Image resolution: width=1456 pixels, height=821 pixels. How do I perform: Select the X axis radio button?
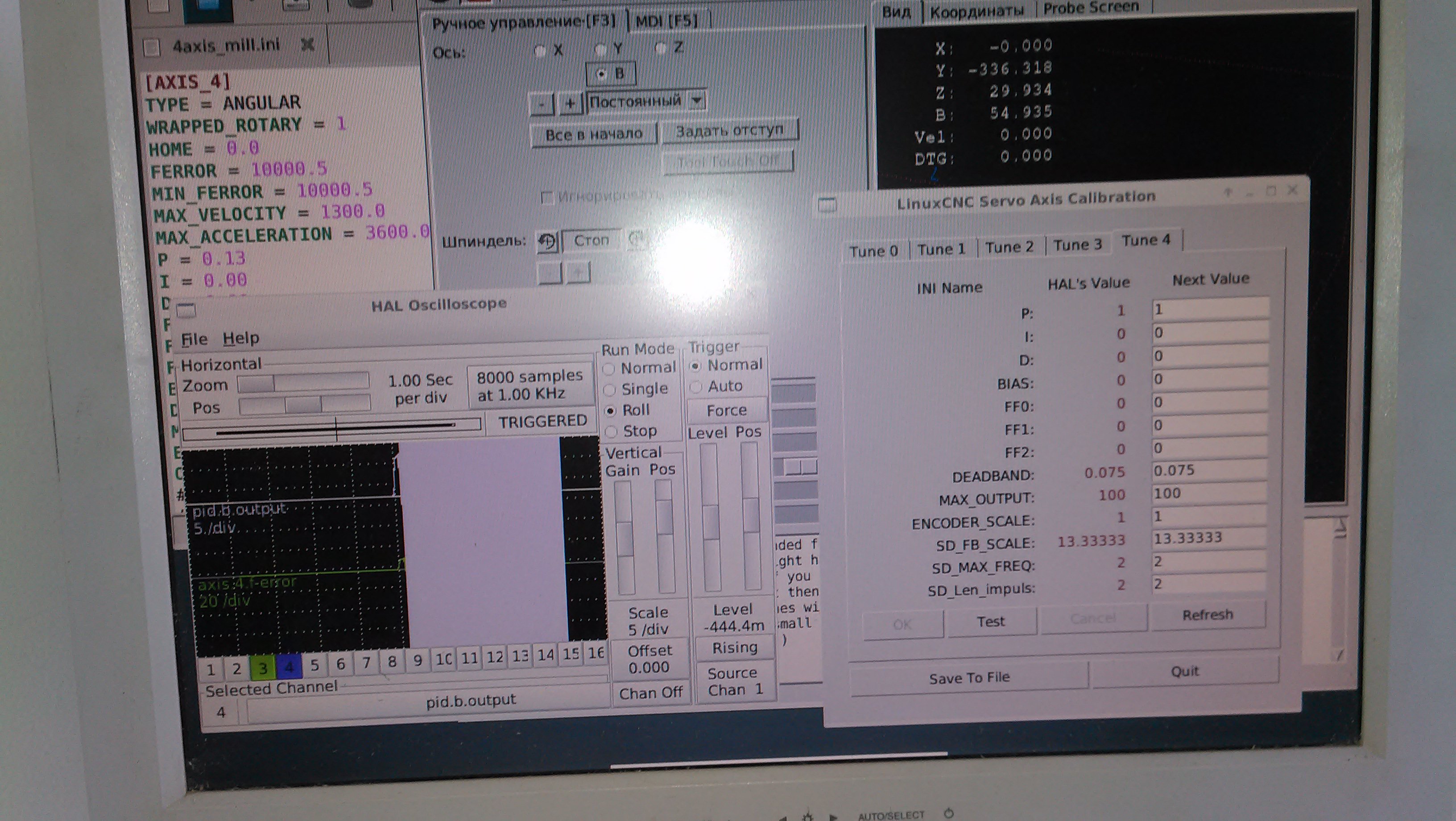pos(540,51)
